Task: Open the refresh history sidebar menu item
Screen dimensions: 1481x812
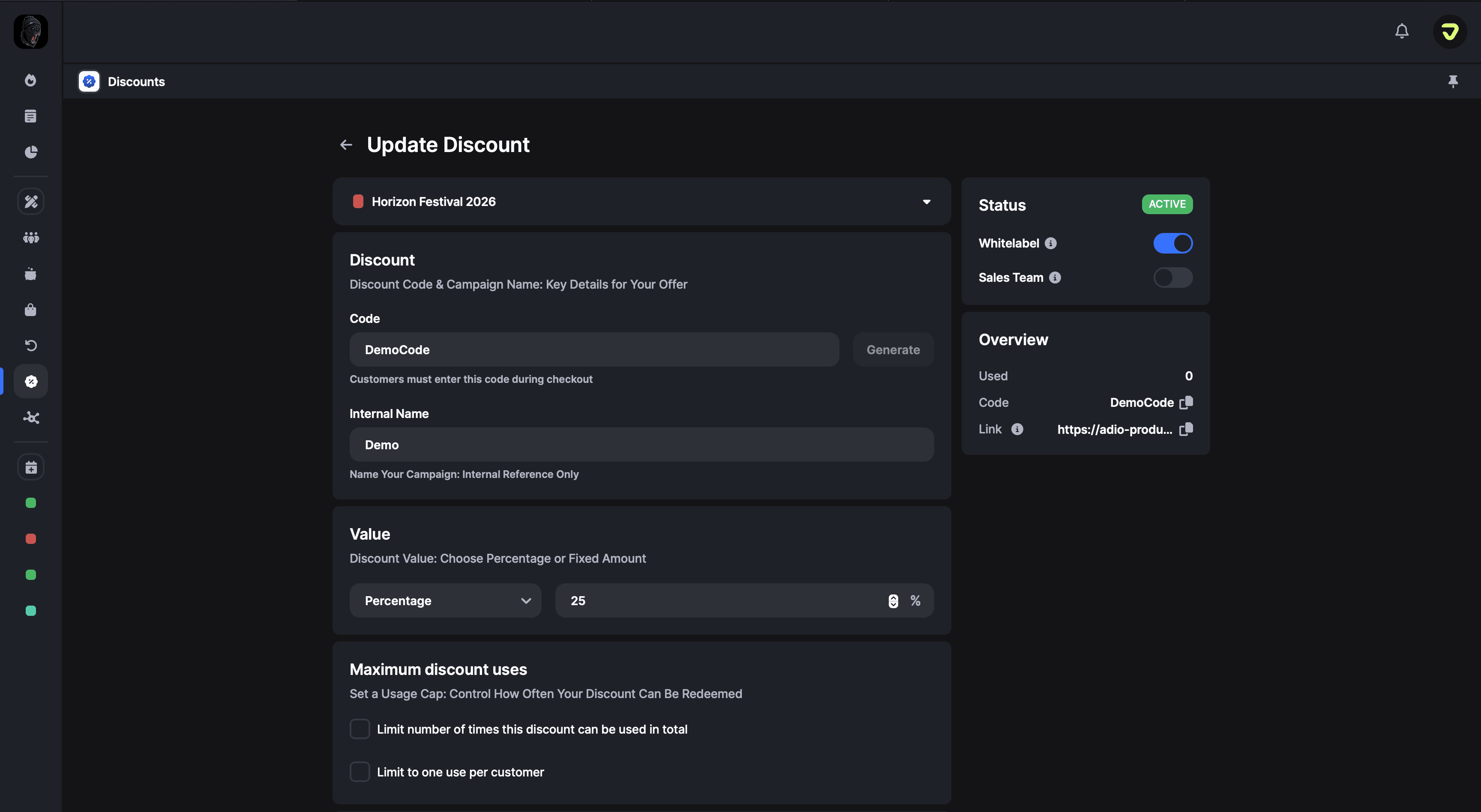Action: pyautogui.click(x=31, y=345)
